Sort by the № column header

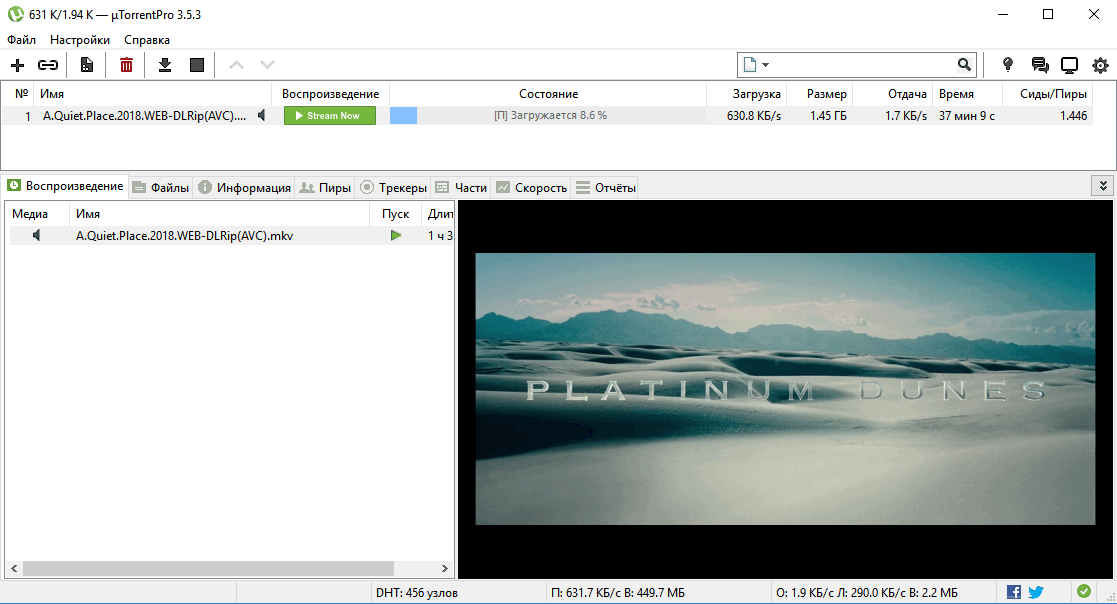pyautogui.click(x=19, y=94)
